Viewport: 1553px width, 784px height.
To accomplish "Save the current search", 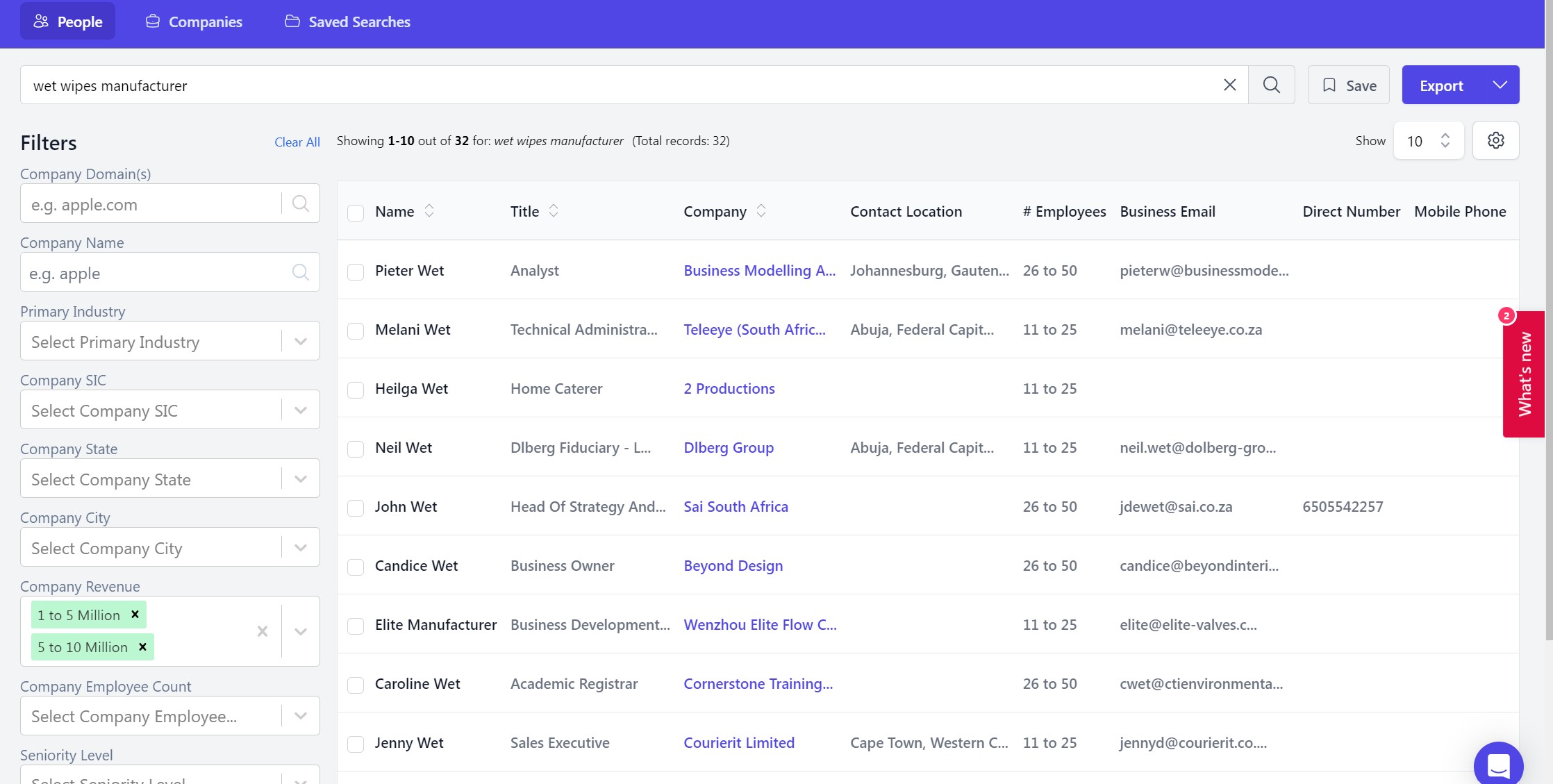I will point(1348,85).
